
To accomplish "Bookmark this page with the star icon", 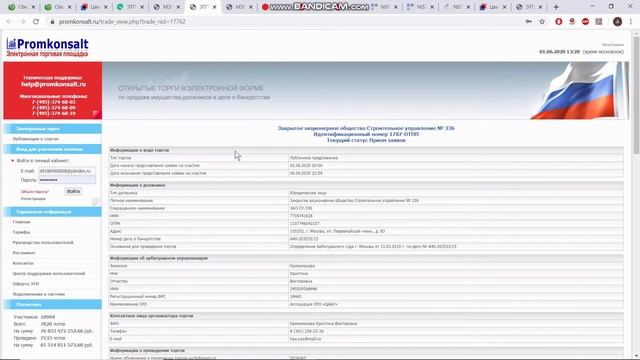I will pyautogui.click(x=542, y=22).
